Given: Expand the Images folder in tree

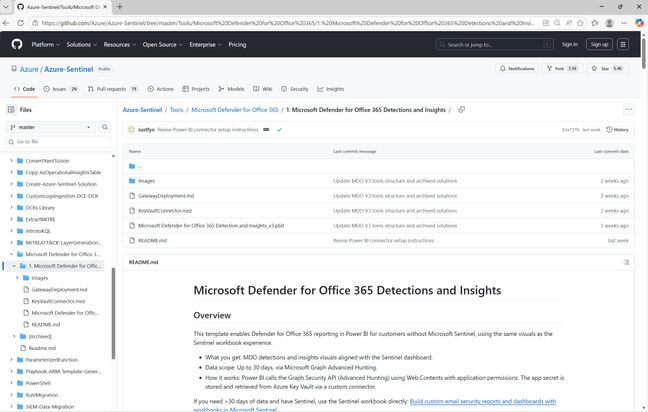Looking at the screenshot, I should point(17,278).
